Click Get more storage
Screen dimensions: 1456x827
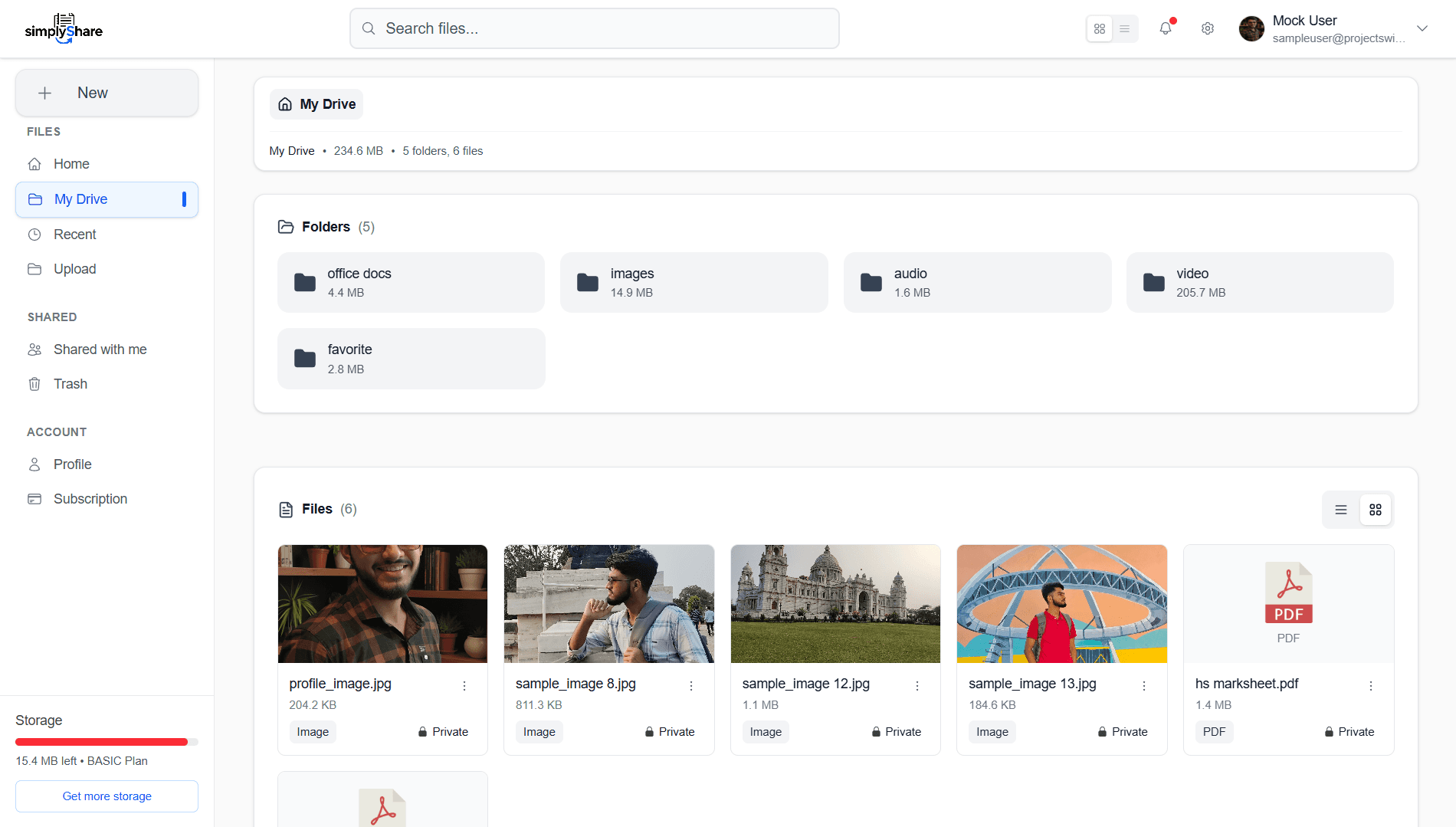click(x=107, y=796)
